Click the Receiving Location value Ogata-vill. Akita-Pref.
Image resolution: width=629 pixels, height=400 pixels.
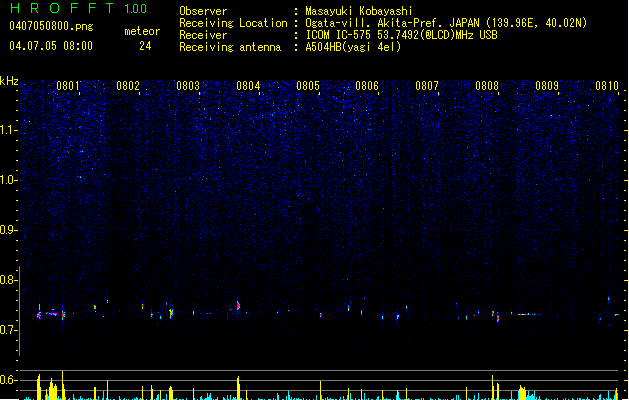tap(375, 23)
